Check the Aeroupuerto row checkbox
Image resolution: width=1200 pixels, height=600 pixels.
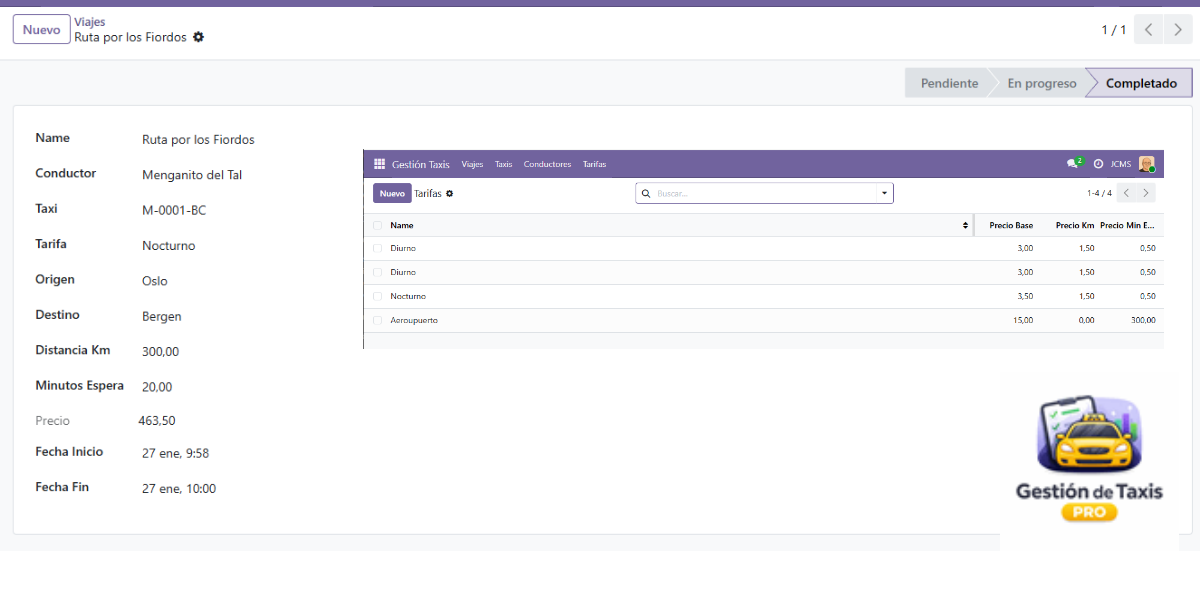click(x=377, y=321)
